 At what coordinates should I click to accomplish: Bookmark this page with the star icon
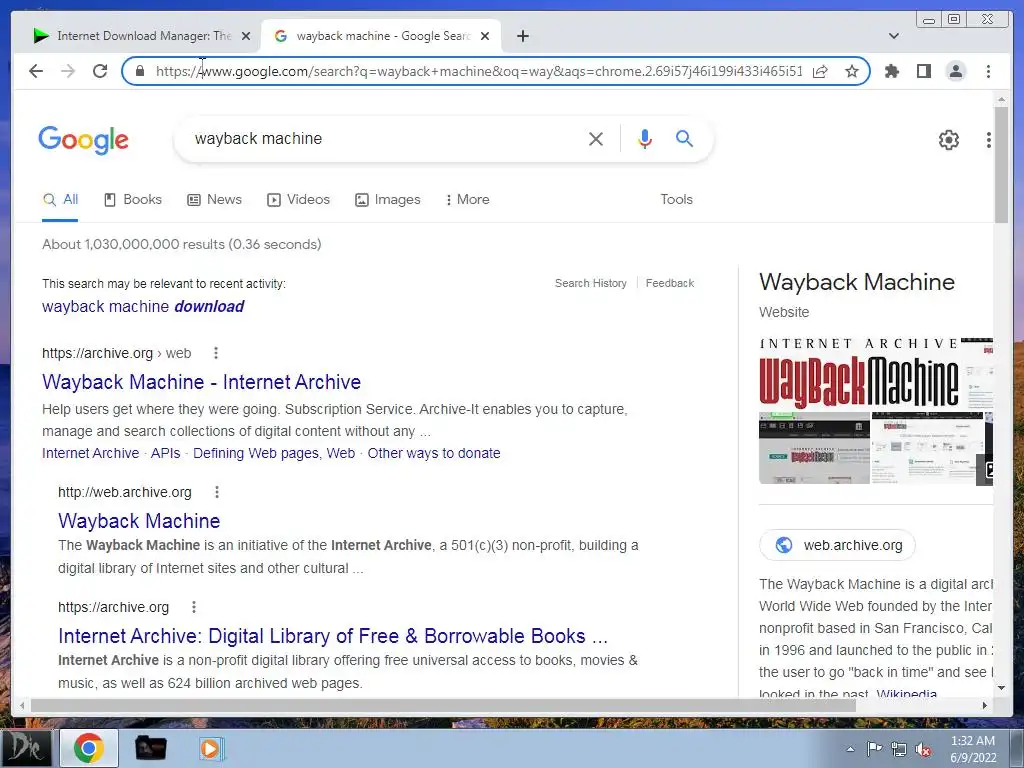click(x=852, y=71)
